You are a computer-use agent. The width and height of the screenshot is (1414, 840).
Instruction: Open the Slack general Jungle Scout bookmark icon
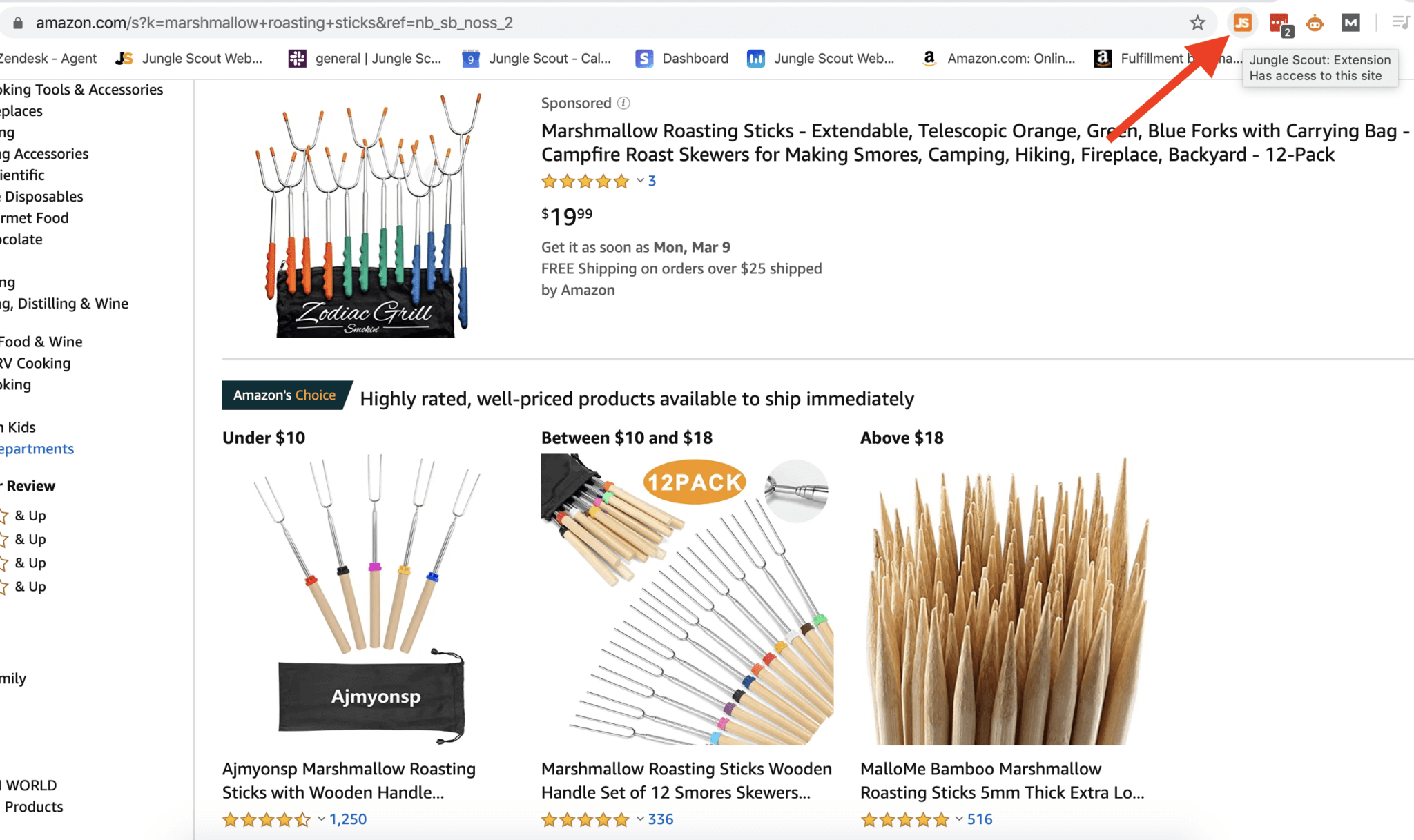[297, 58]
